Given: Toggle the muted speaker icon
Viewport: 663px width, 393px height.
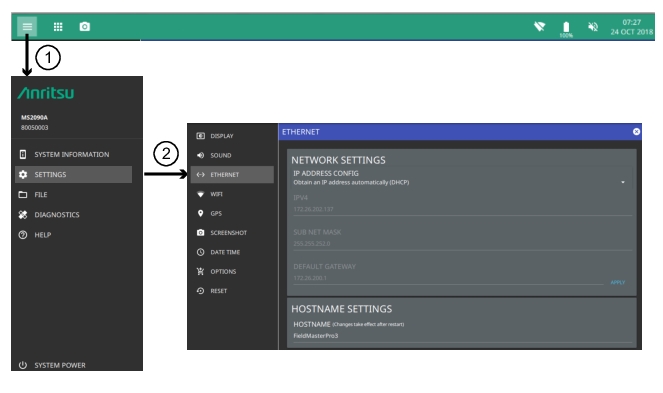Looking at the screenshot, I should [593, 27].
